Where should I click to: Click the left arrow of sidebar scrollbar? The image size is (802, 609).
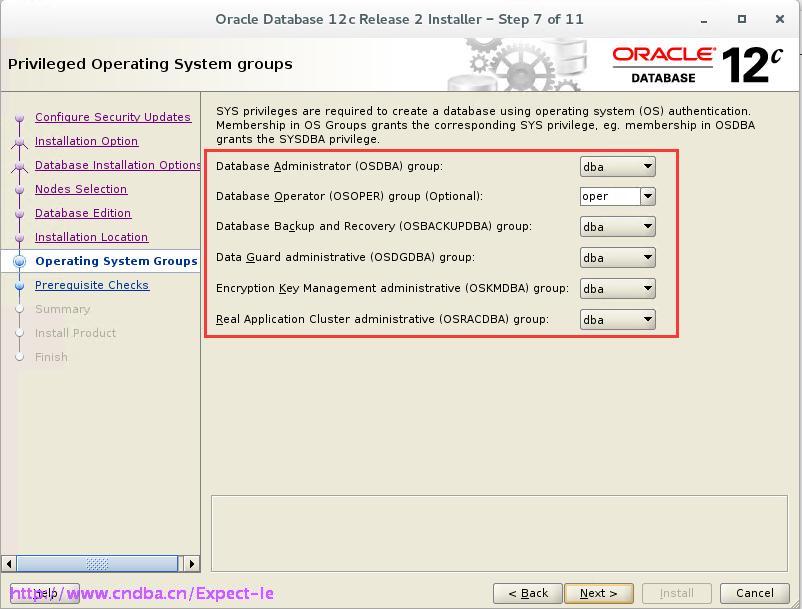(x=9, y=564)
